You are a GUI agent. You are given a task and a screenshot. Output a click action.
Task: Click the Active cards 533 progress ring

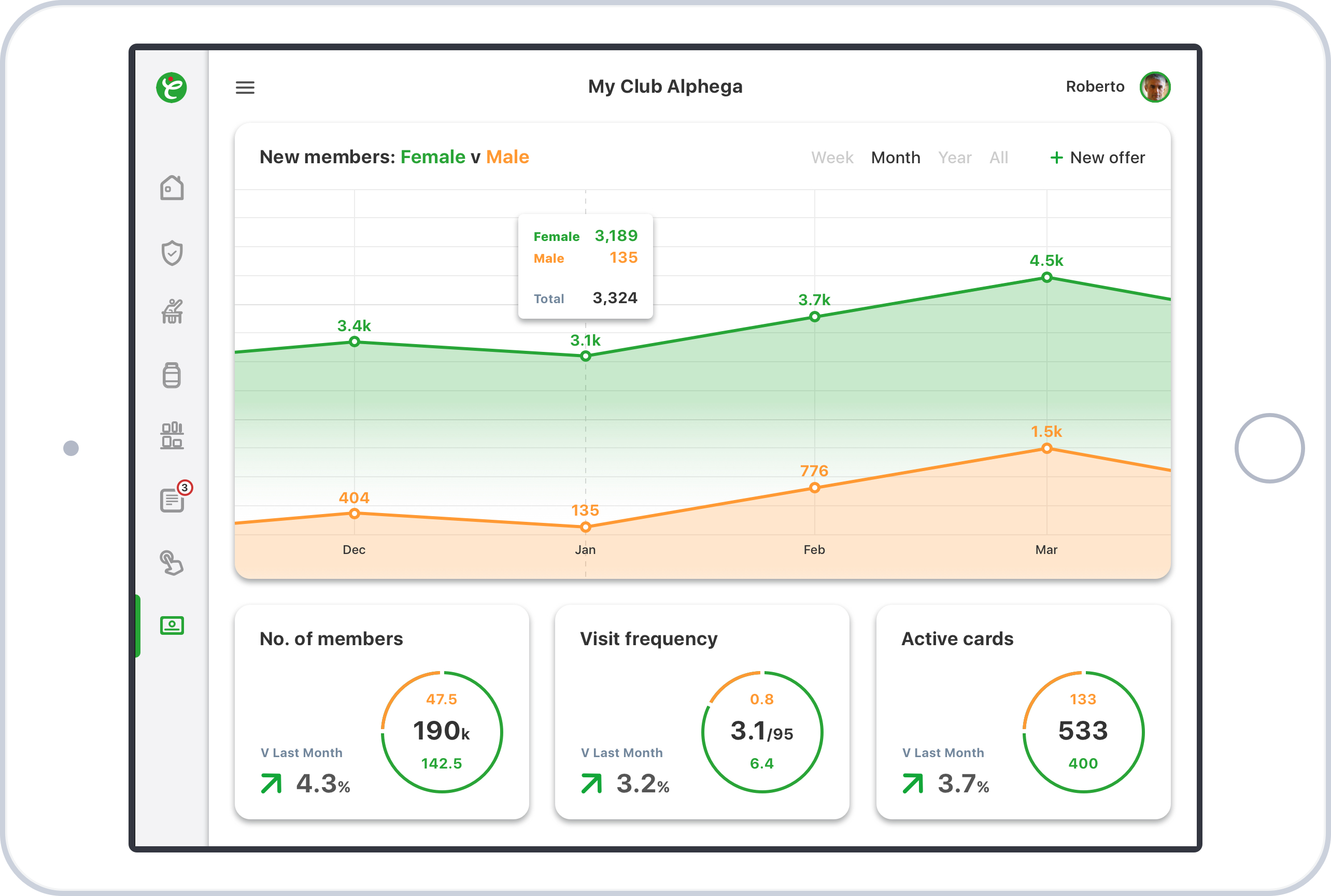point(1083,731)
